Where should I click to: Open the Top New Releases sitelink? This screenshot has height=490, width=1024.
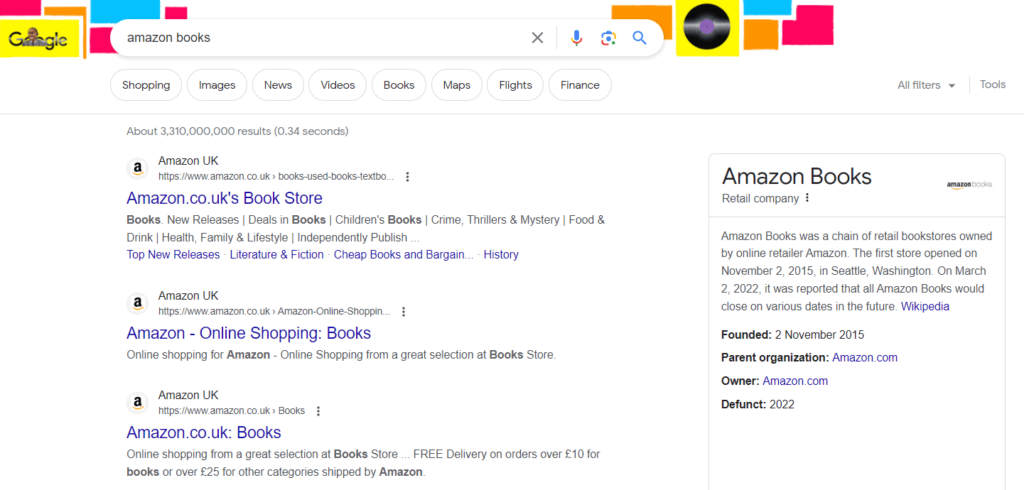(173, 254)
